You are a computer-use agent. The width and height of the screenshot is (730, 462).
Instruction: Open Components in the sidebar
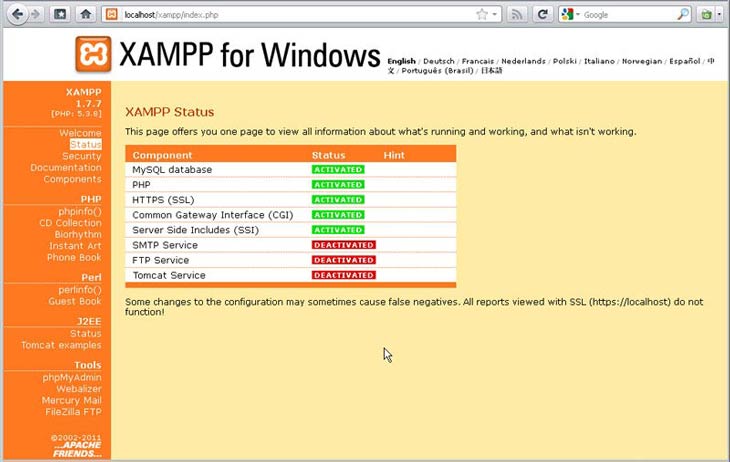coord(72,179)
